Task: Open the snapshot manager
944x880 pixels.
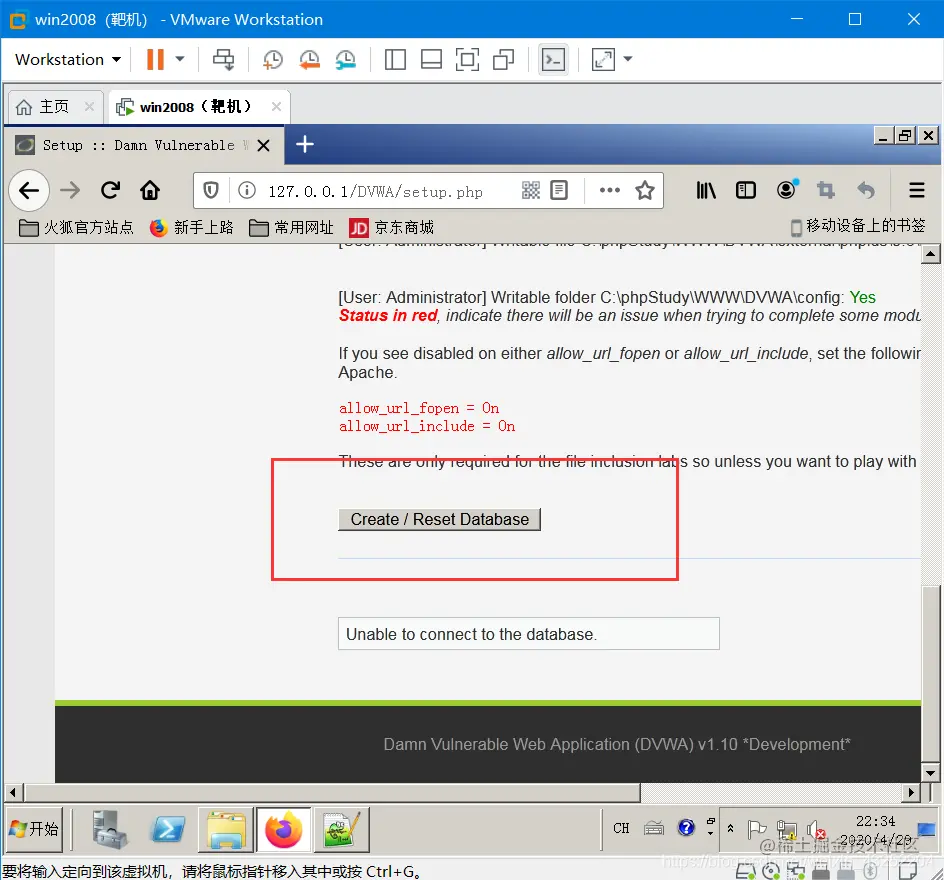Action: [346, 60]
